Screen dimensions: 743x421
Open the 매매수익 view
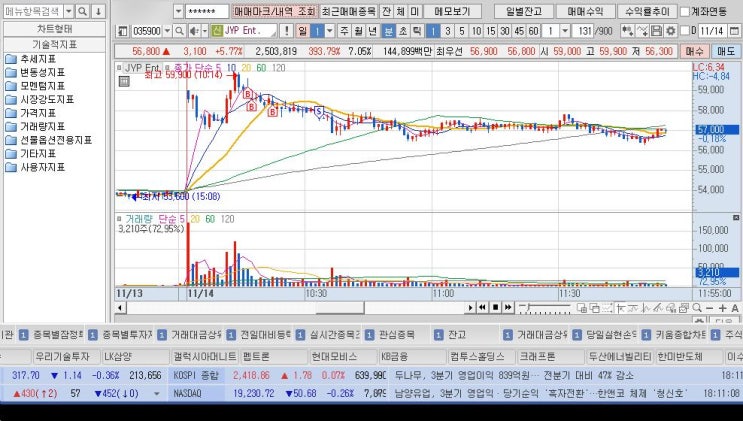586,11
